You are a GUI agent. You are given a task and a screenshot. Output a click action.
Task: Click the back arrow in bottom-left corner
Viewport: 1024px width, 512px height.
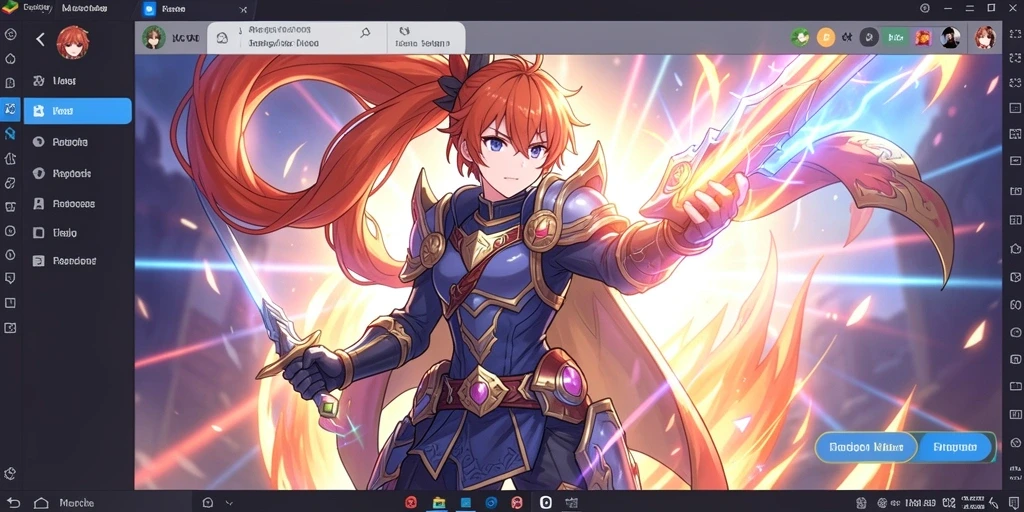coord(14,503)
